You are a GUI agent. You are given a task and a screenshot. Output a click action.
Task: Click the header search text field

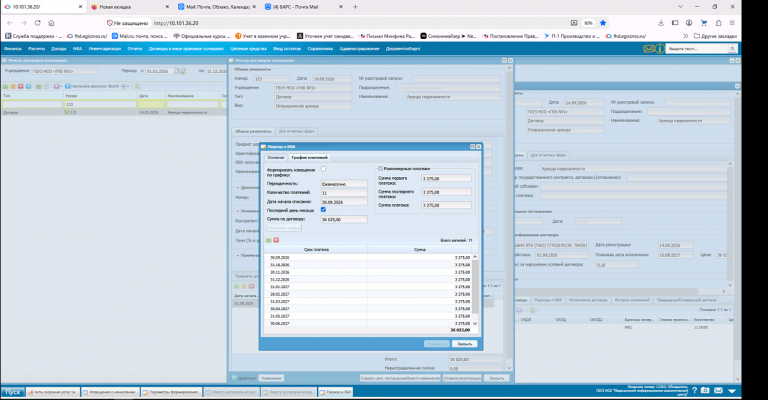697,48
